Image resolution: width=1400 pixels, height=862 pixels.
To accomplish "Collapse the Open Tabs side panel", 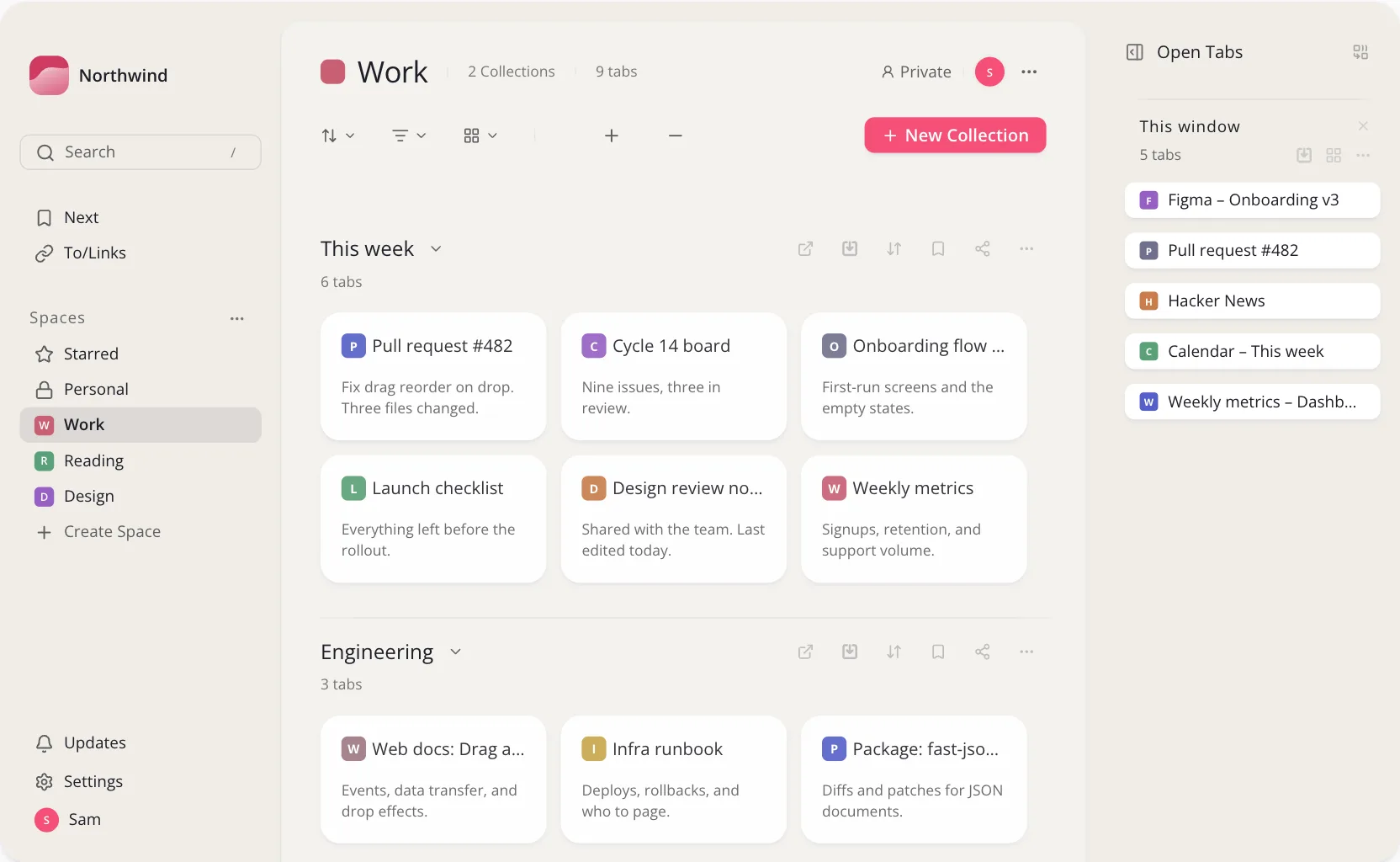I will (1135, 52).
